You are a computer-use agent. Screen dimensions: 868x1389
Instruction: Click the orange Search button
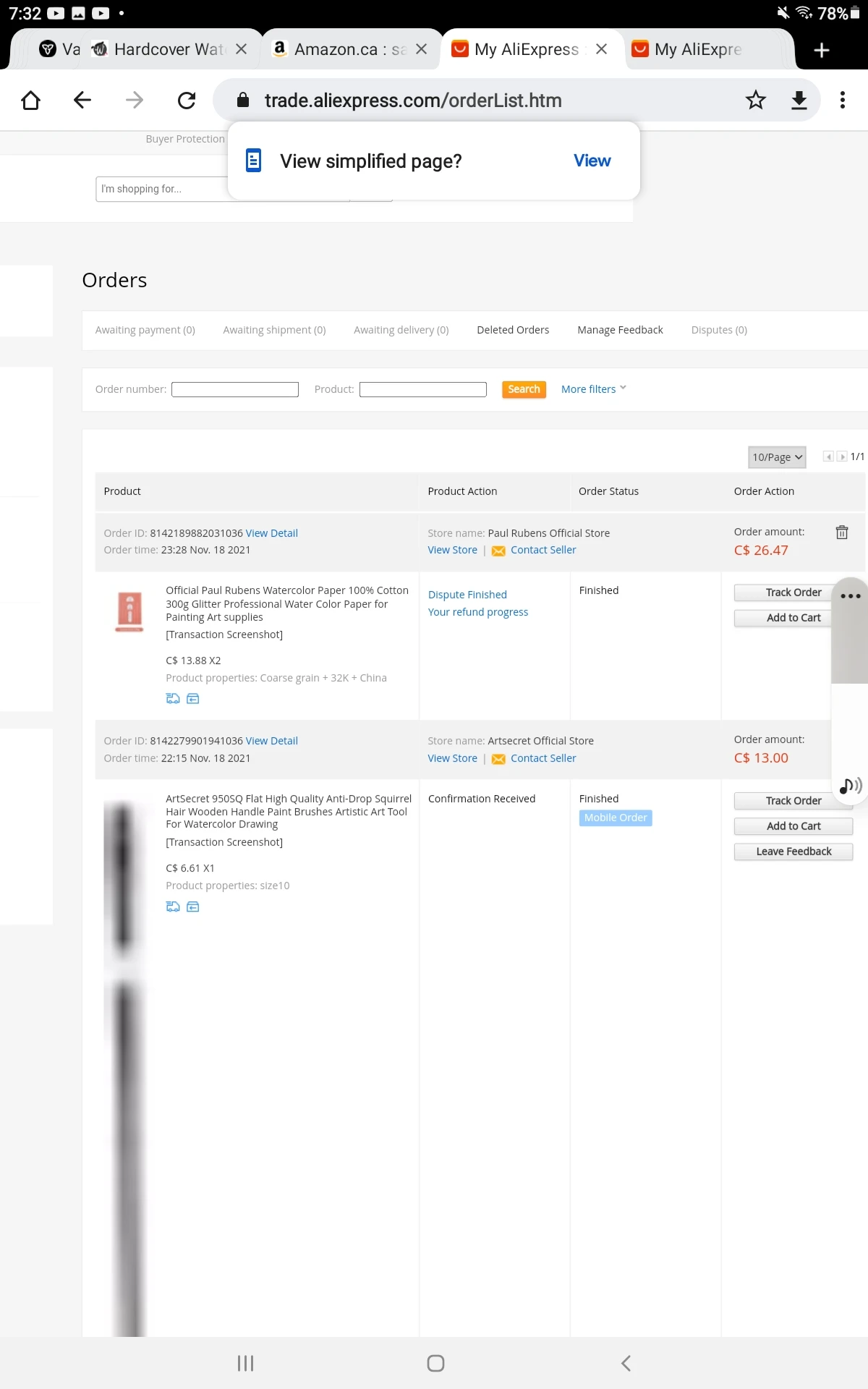[x=524, y=389]
